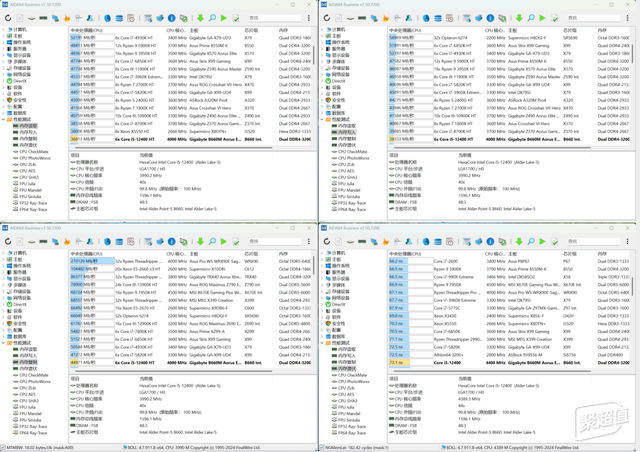The height and width of the screenshot is (452, 640).
Task: Sort by 主板 column in memory-copy window
Action: click(194, 254)
